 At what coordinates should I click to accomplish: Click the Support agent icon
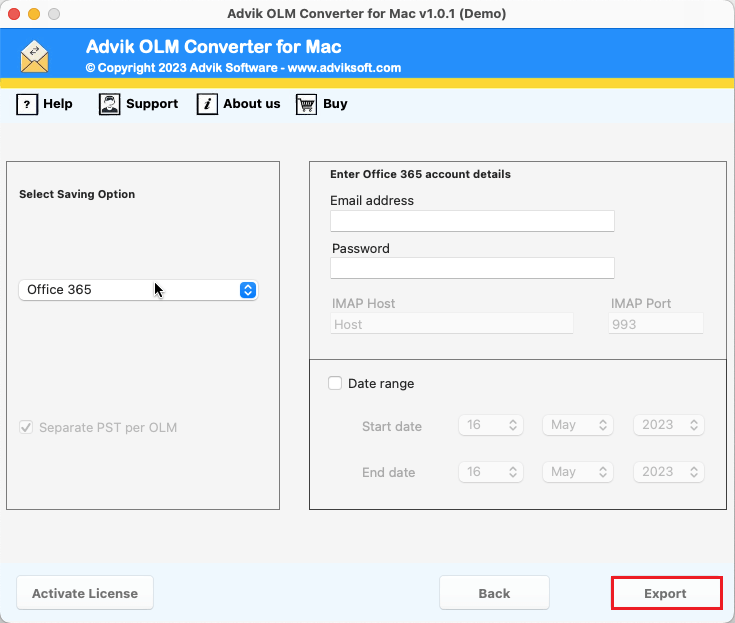tap(109, 104)
